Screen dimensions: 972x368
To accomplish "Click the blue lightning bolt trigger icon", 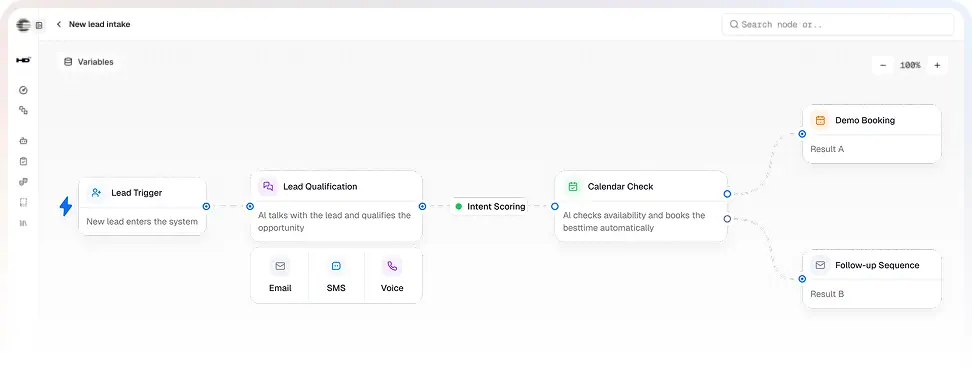I will pos(66,206).
